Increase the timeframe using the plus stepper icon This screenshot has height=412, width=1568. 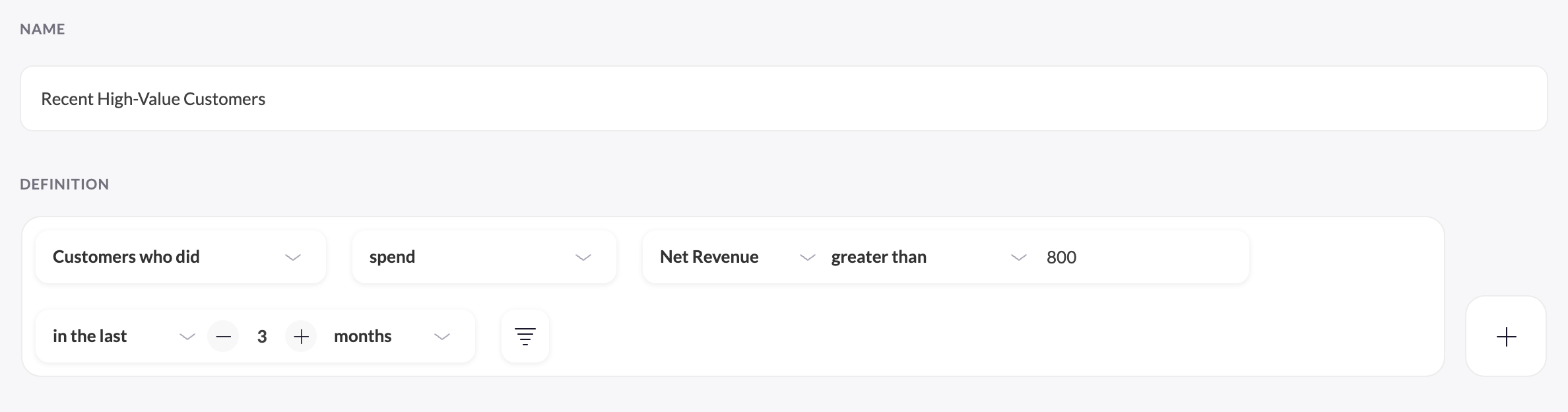pos(301,336)
